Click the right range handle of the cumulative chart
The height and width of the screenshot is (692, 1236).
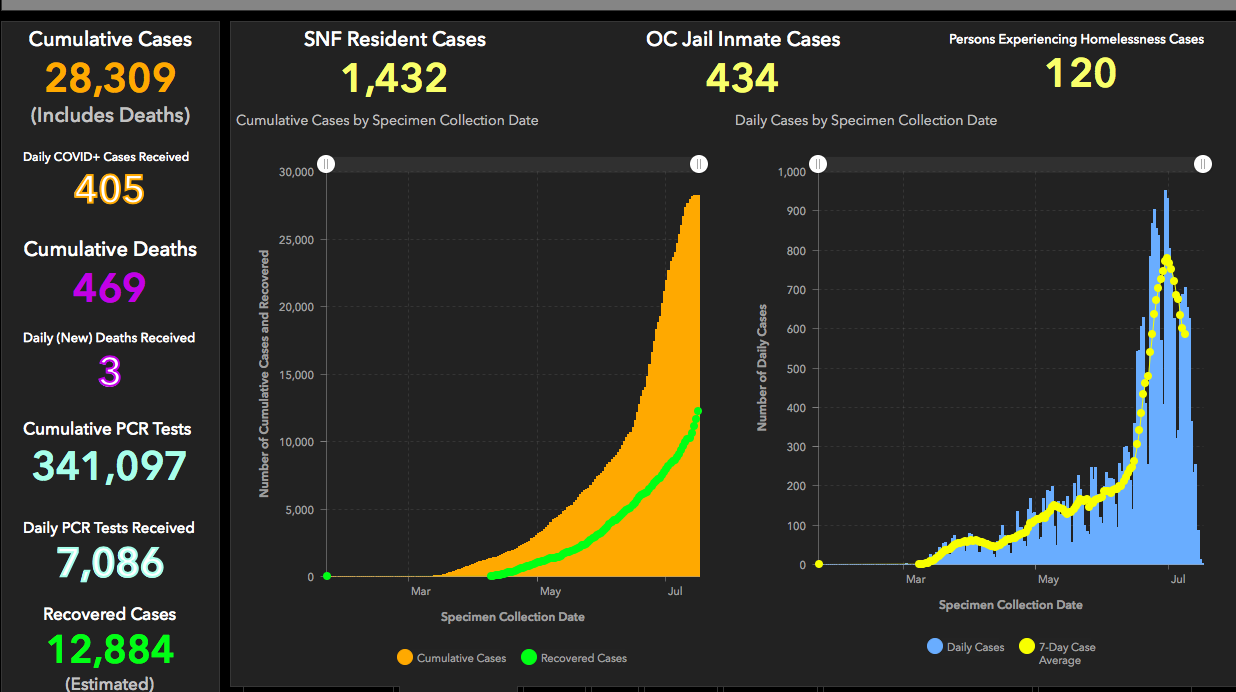point(698,164)
